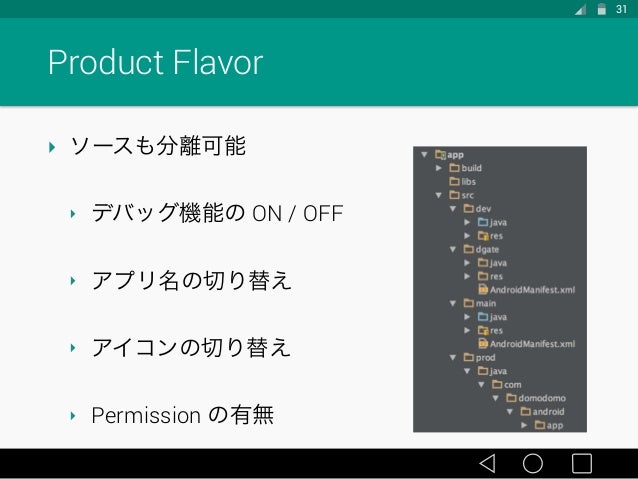The image size is (638, 479).
Task: Tap the Android recent apps square button
Action: coord(582,463)
